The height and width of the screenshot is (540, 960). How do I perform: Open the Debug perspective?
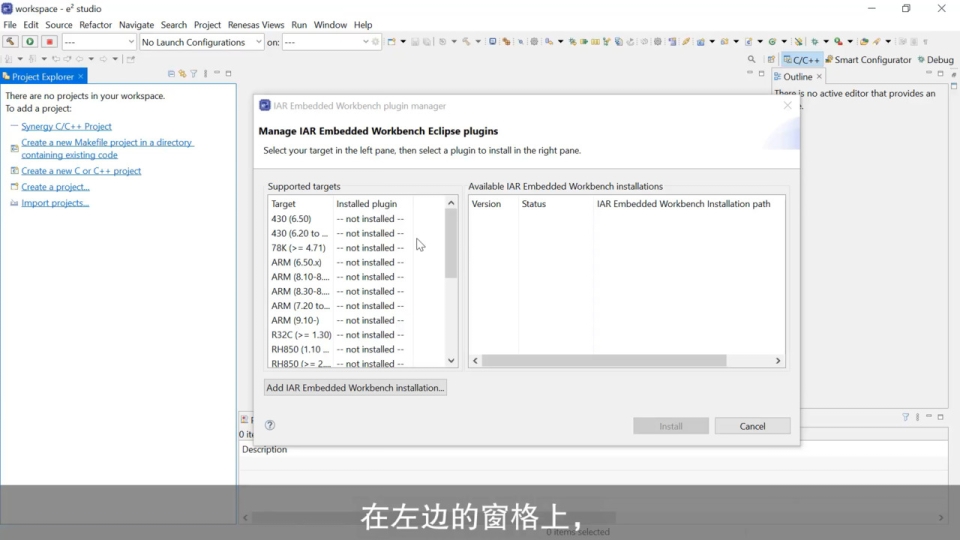point(935,60)
